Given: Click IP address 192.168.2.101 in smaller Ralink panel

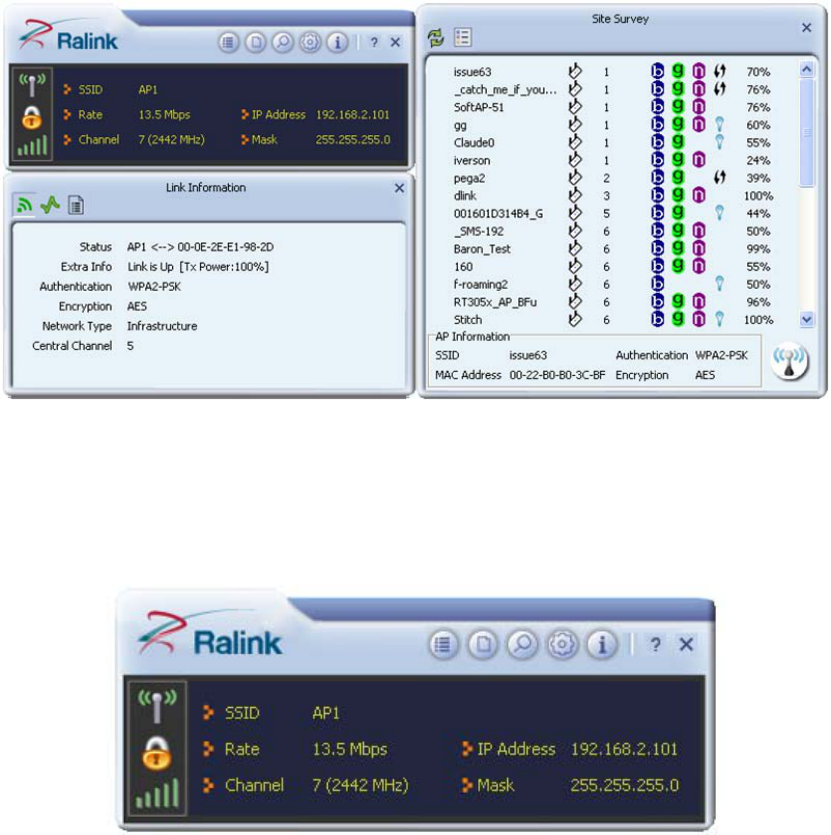Looking at the screenshot, I should 353,114.
